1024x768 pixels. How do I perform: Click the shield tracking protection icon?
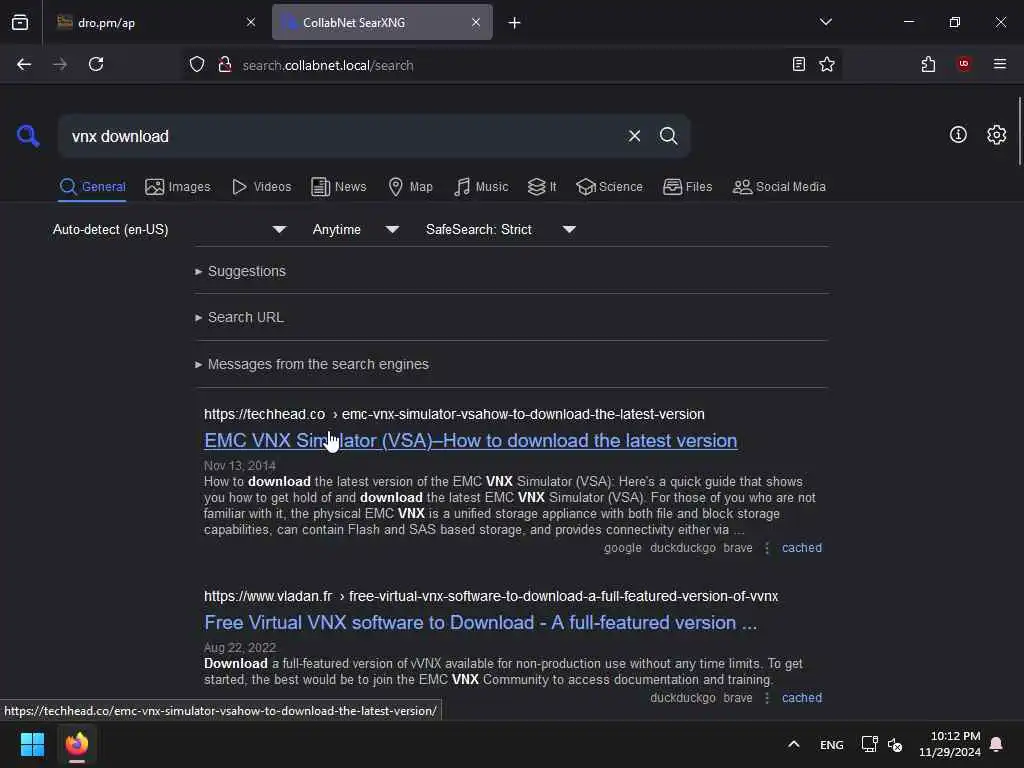(x=197, y=65)
